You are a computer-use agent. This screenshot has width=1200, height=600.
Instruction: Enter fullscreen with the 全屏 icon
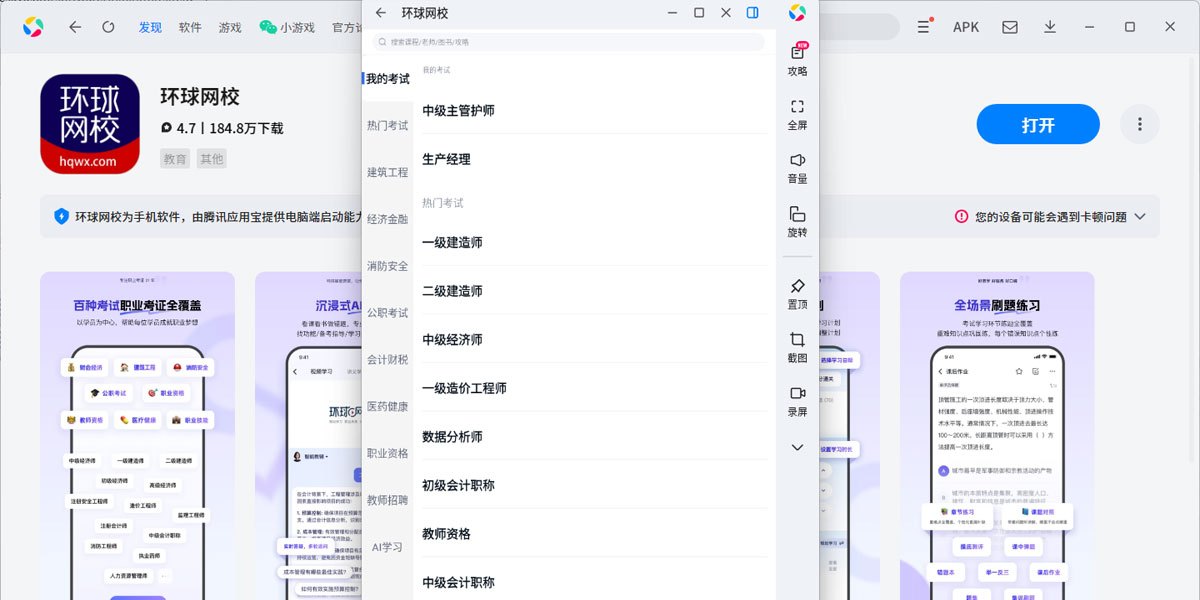pos(797,112)
